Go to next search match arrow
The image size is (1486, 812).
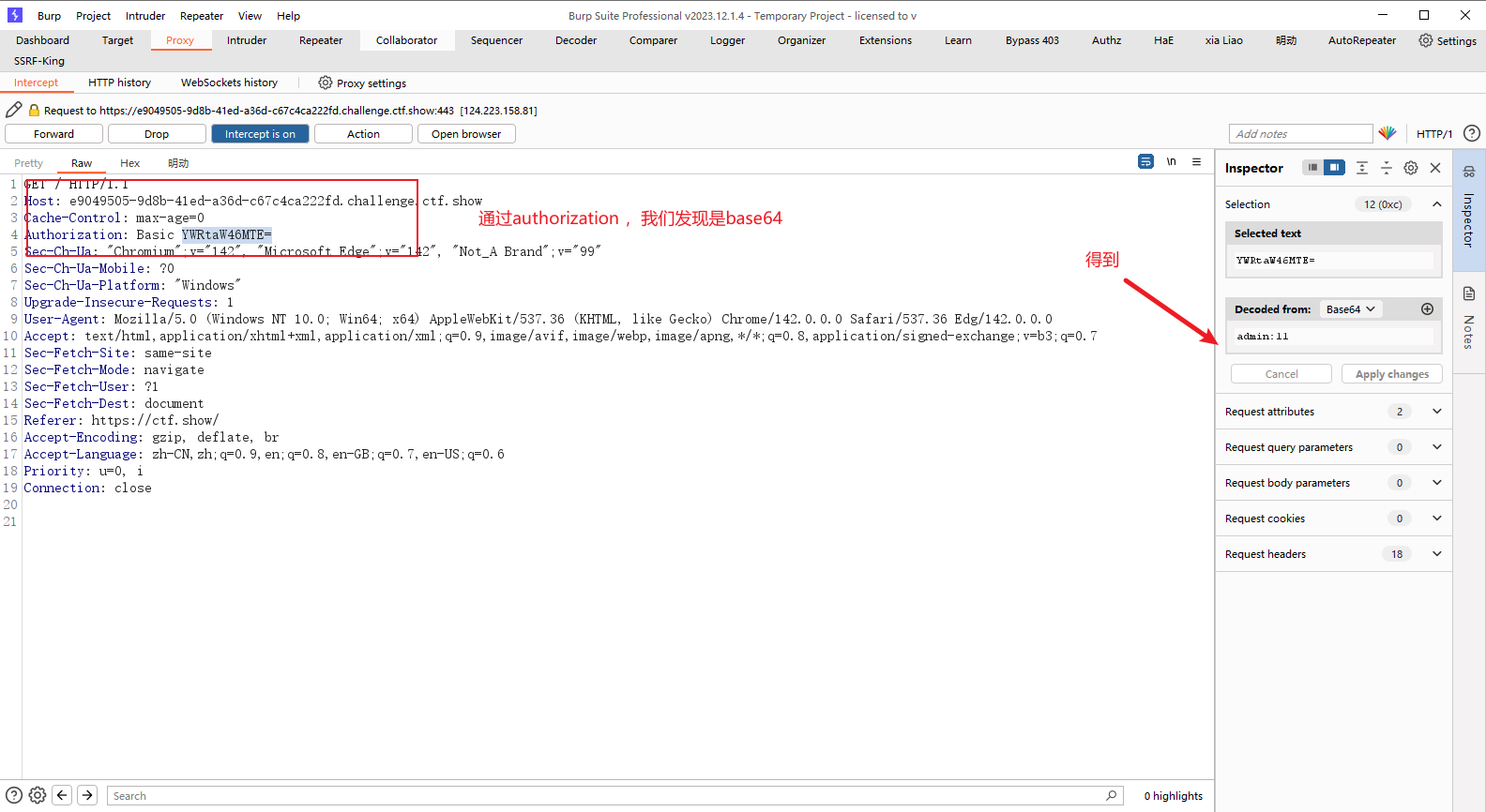87,795
